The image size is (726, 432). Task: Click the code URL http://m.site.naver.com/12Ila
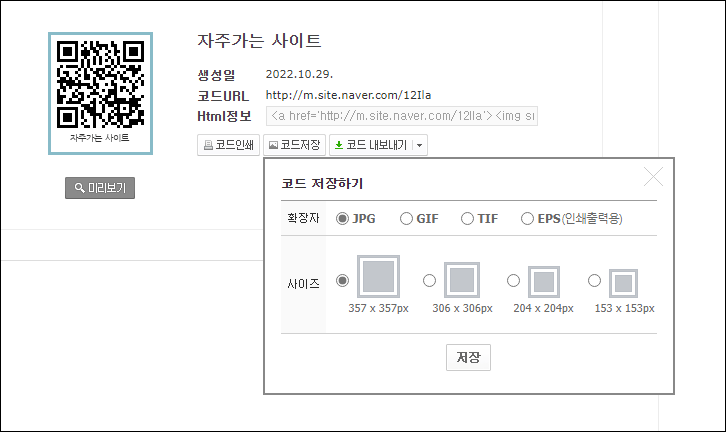coord(348,95)
